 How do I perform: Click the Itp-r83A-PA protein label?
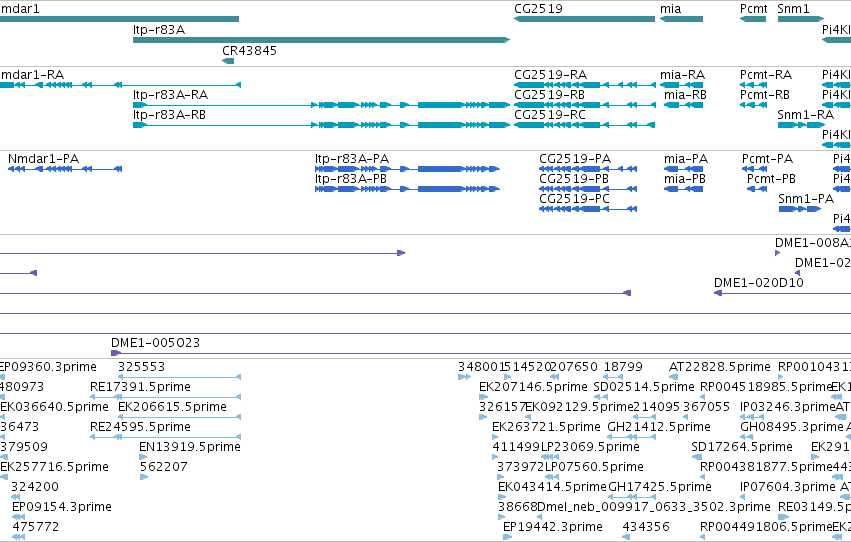[x=352, y=159]
